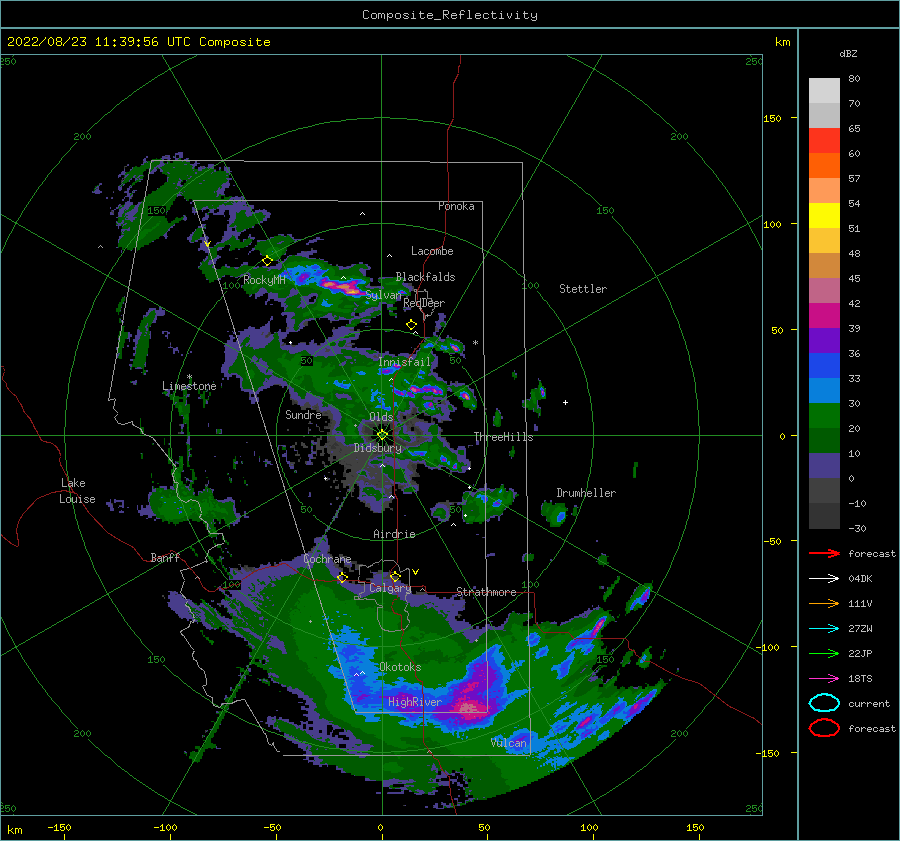Click the red 'forecast' ellipse icon
This screenshot has height=841, width=900.
point(824,728)
